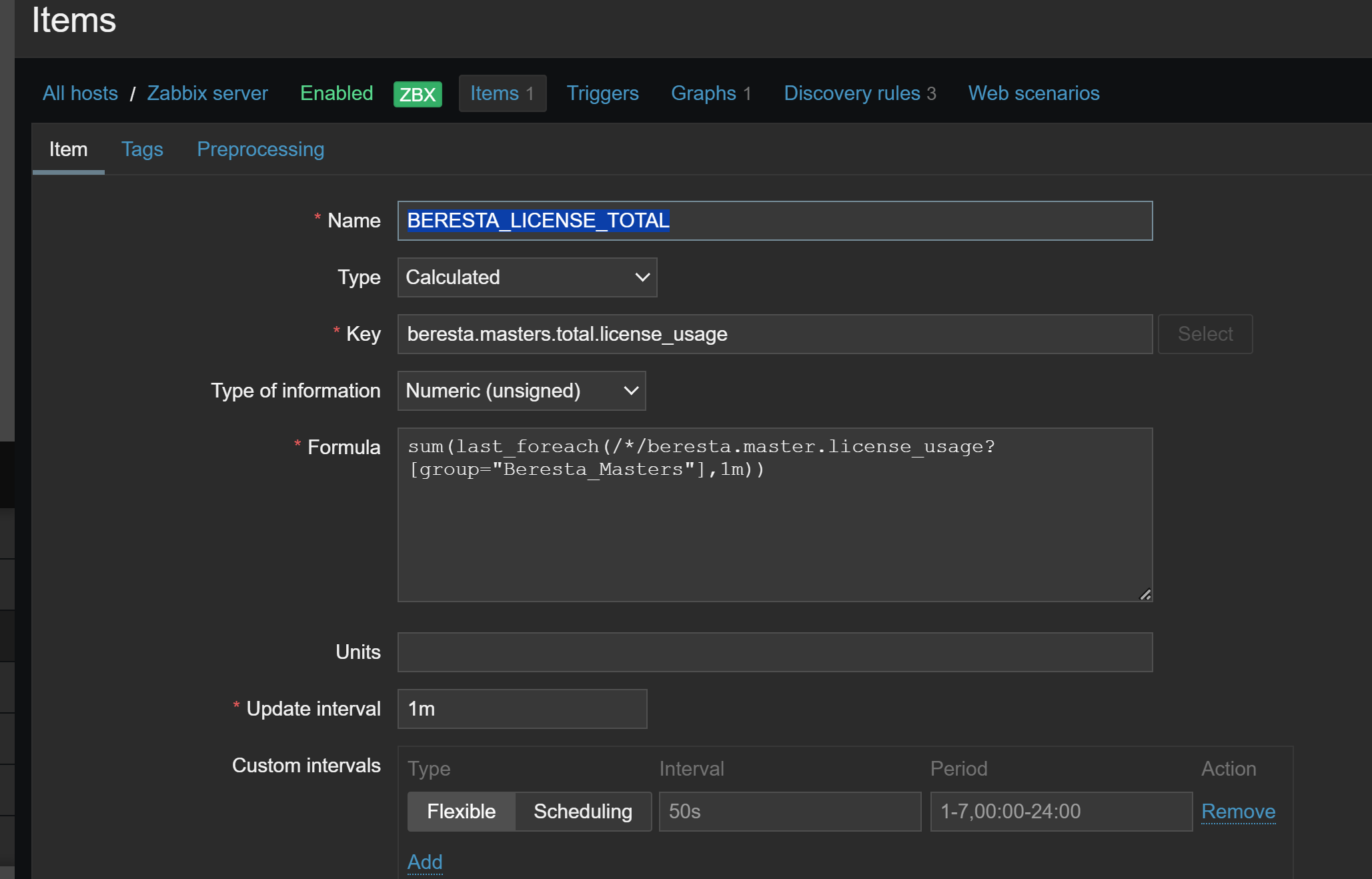Remove the 50s custom interval row
The height and width of the screenshot is (879, 1372).
point(1238,811)
